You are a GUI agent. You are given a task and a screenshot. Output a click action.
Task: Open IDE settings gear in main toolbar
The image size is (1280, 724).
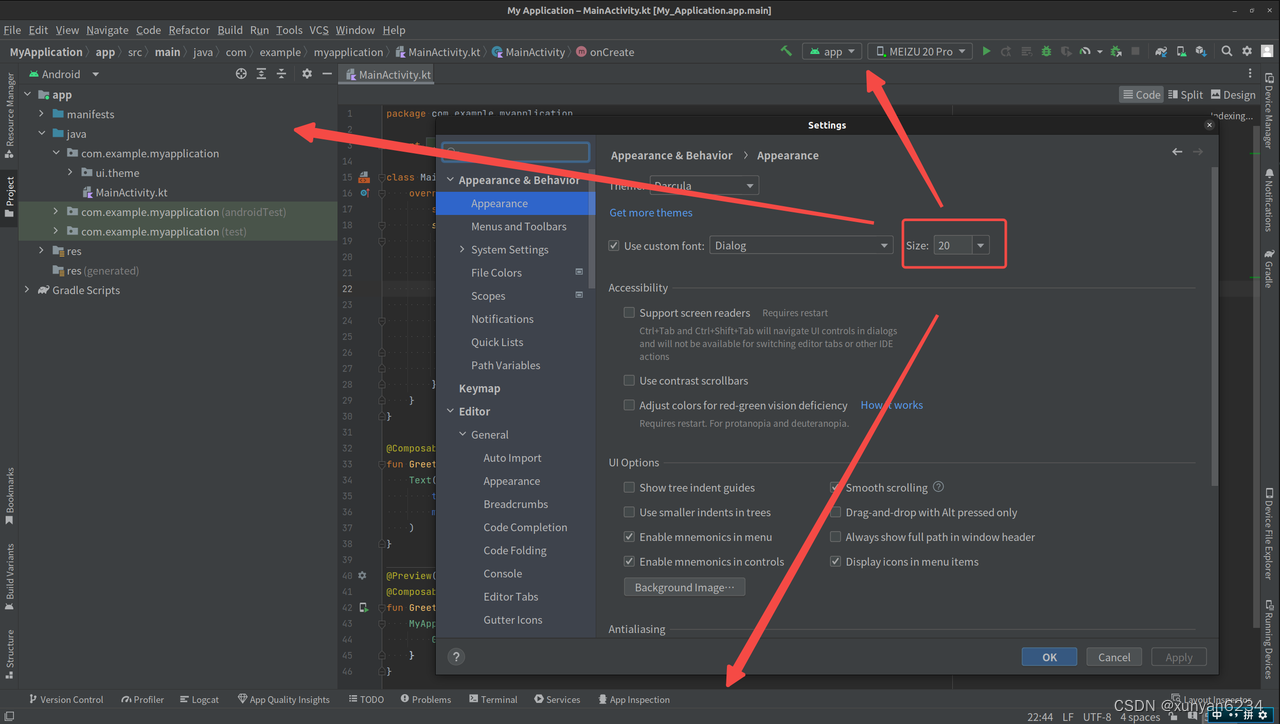[1247, 51]
